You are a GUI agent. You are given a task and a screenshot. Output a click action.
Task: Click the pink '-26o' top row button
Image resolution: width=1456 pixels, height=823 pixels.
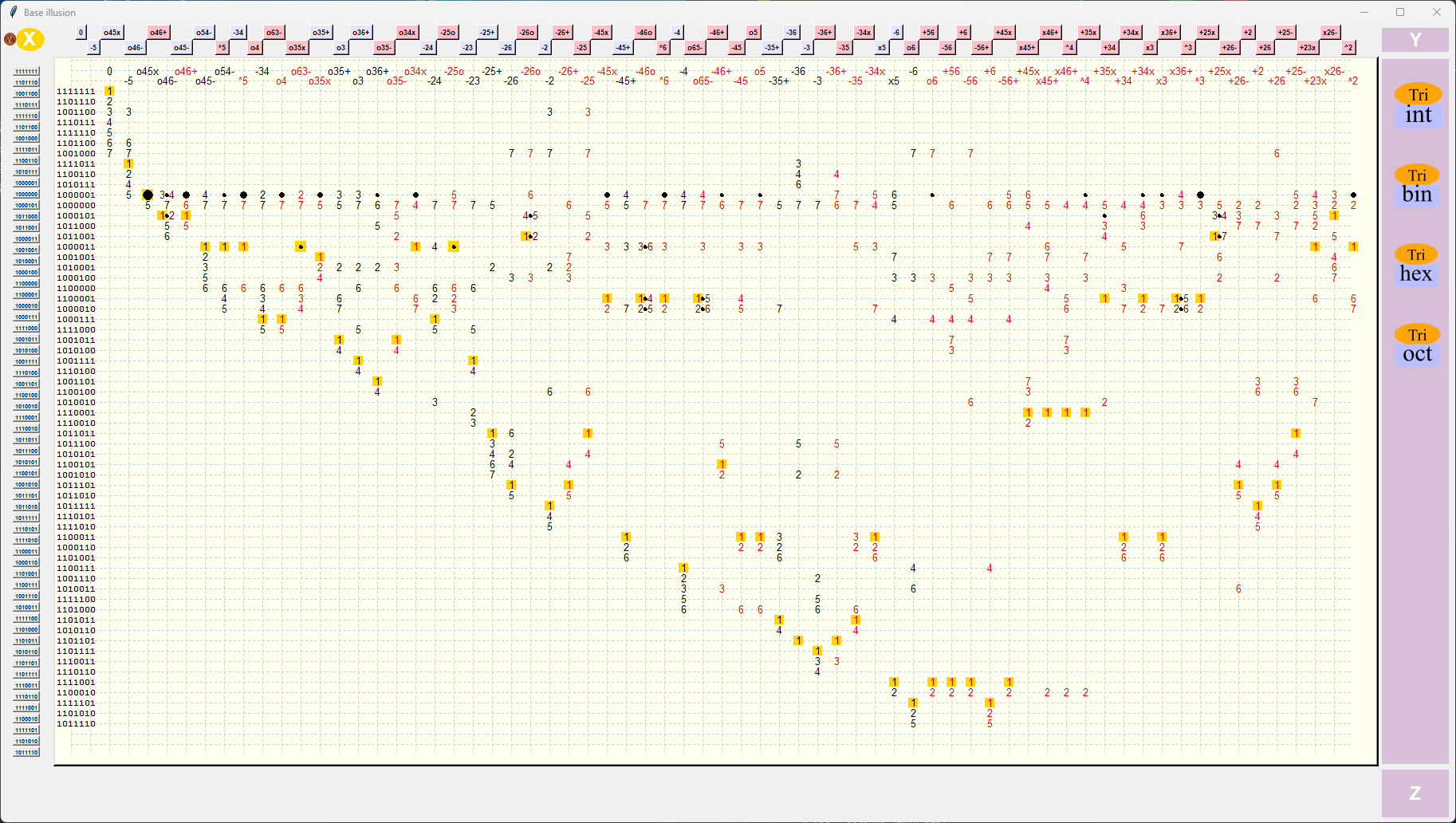tap(527, 32)
